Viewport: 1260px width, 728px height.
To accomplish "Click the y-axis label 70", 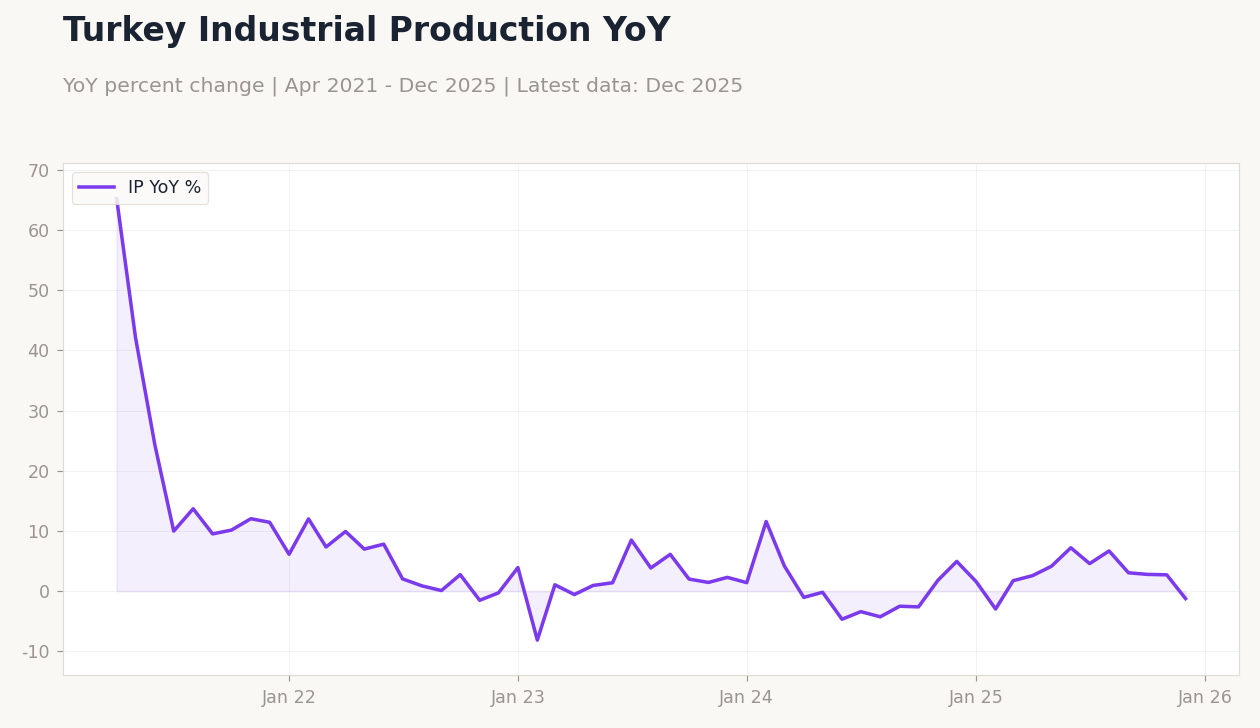I will [38, 171].
